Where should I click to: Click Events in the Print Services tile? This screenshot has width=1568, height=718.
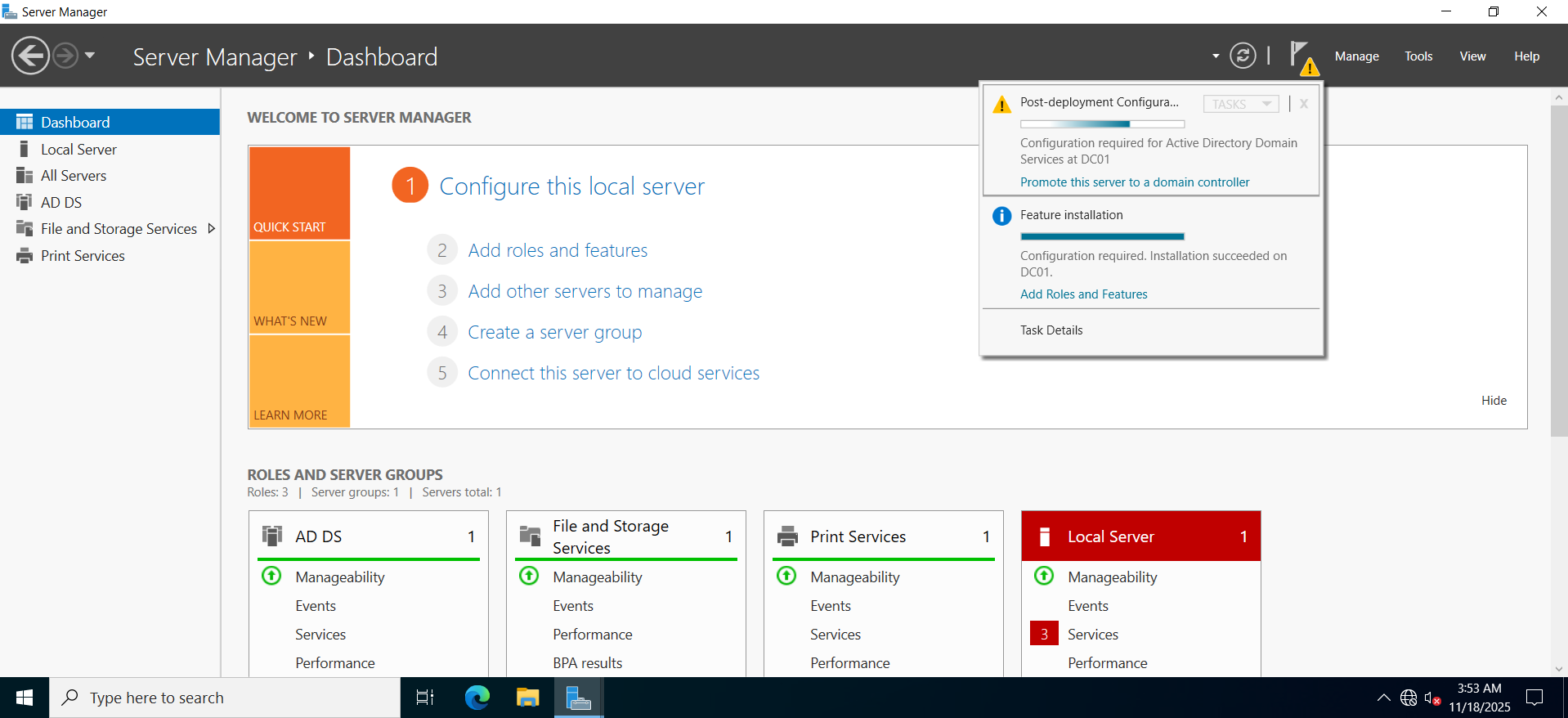(x=831, y=606)
